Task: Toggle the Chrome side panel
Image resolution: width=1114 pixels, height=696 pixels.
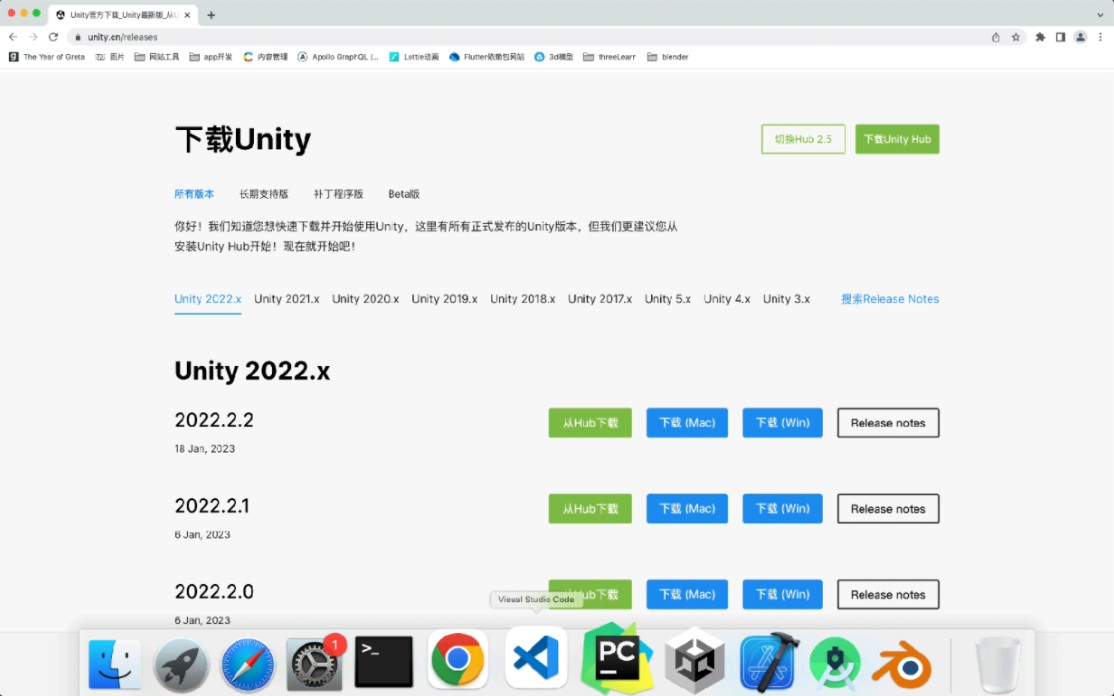Action: (x=1060, y=36)
